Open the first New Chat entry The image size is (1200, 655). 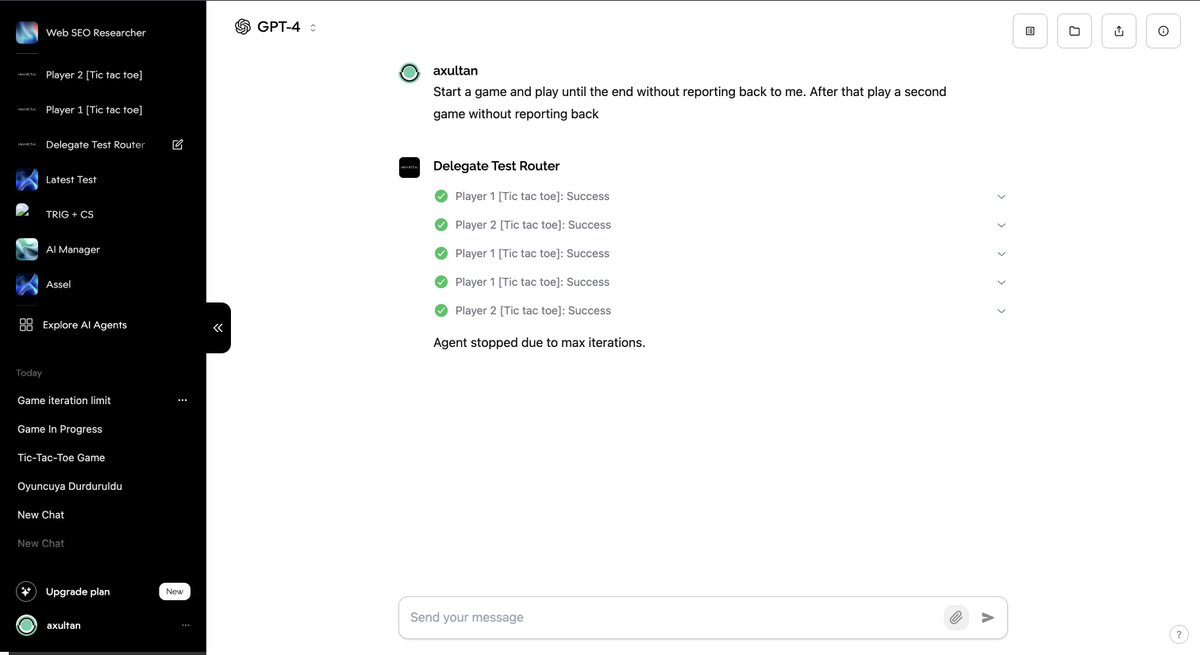(41, 515)
